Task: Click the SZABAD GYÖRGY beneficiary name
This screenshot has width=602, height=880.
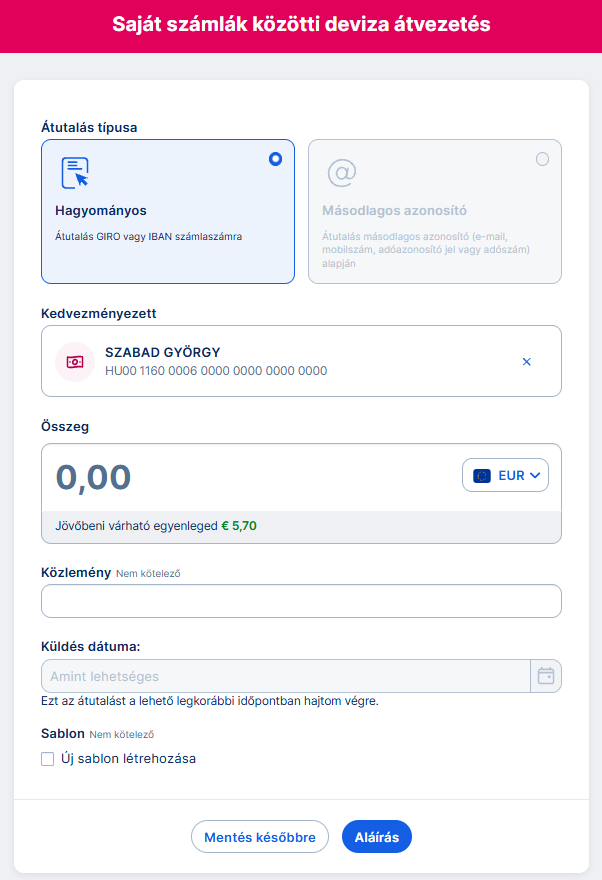Action: click(x=162, y=352)
